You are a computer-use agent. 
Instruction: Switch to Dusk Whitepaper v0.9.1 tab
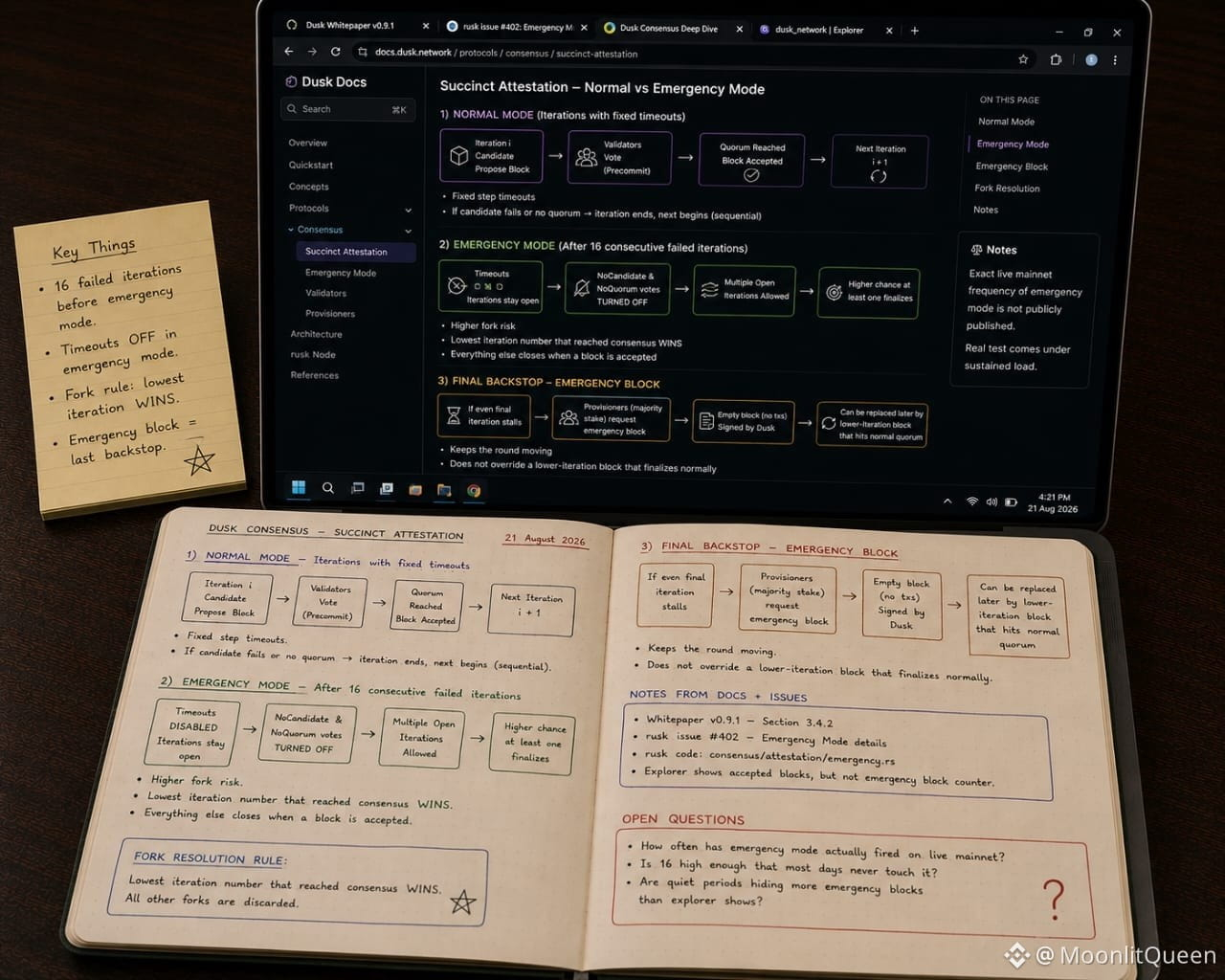(x=354, y=25)
